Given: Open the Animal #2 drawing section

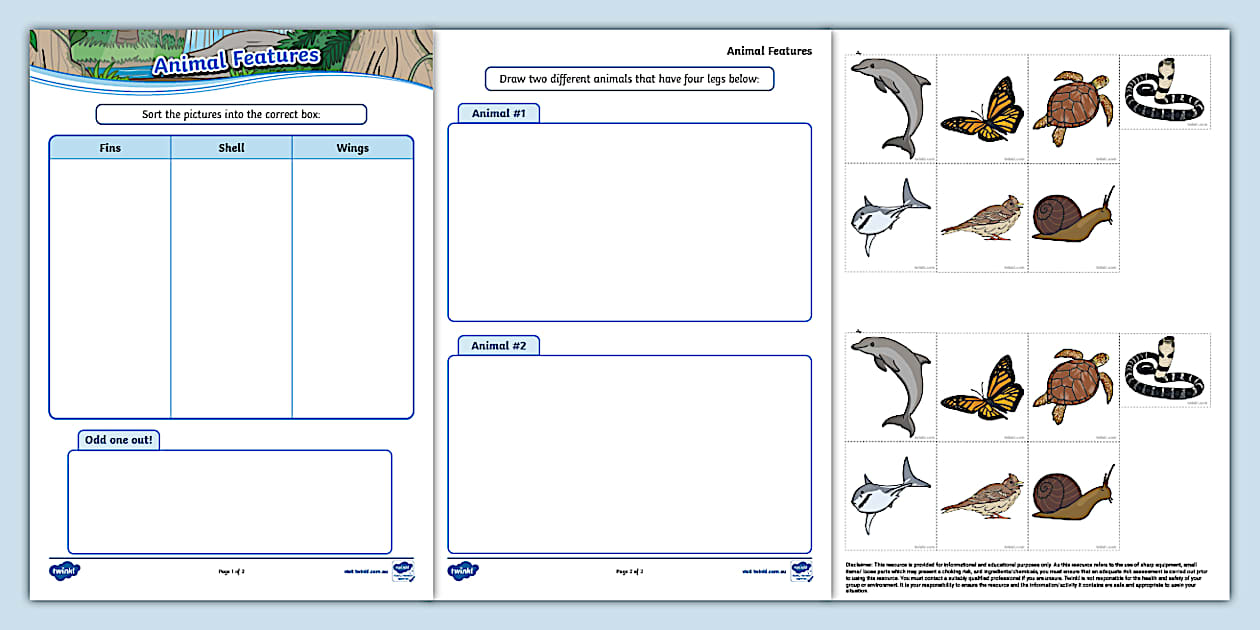Looking at the screenshot, I should 499,344.
